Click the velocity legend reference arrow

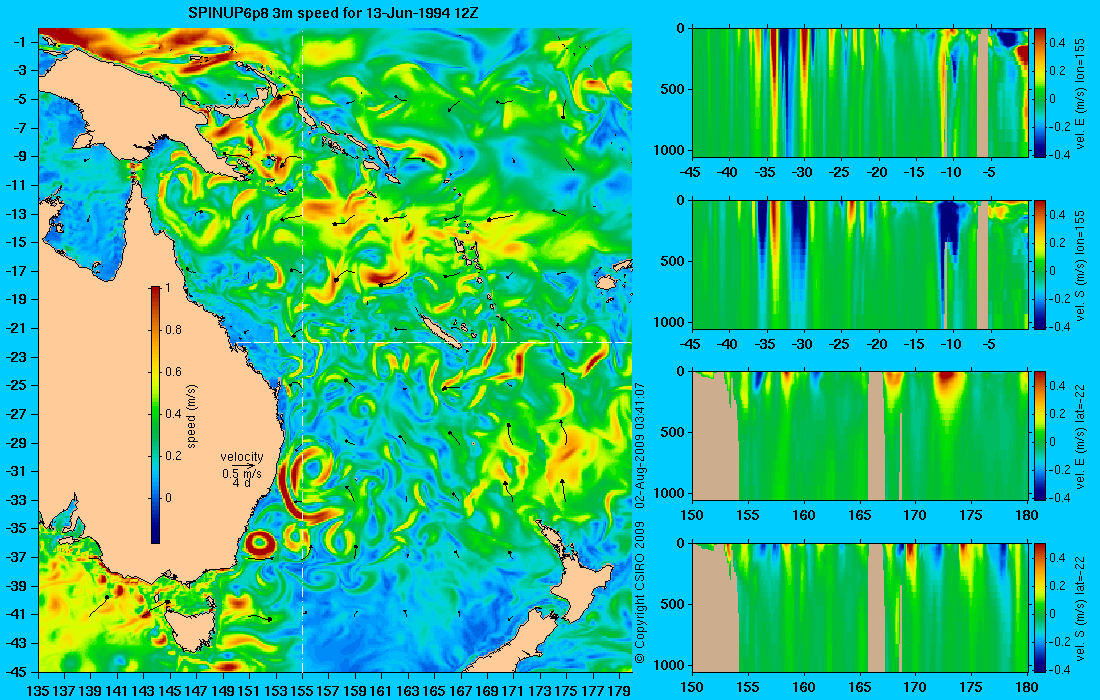tap(241, 466)
